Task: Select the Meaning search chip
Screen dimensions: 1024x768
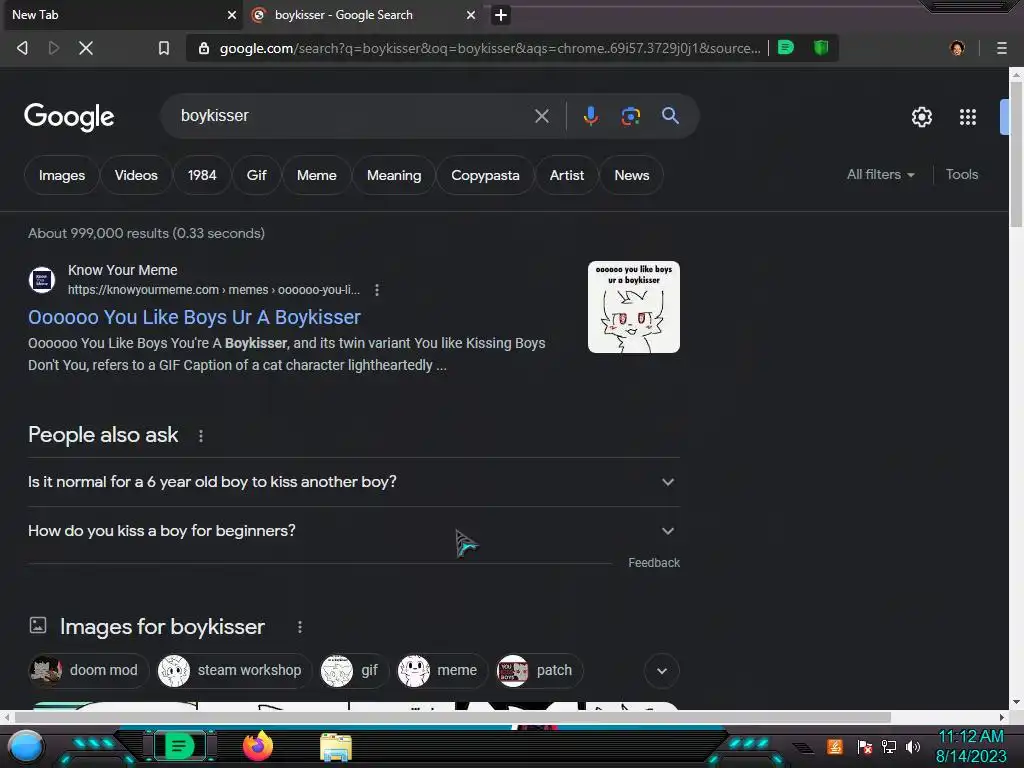Action: coord(394,175)
